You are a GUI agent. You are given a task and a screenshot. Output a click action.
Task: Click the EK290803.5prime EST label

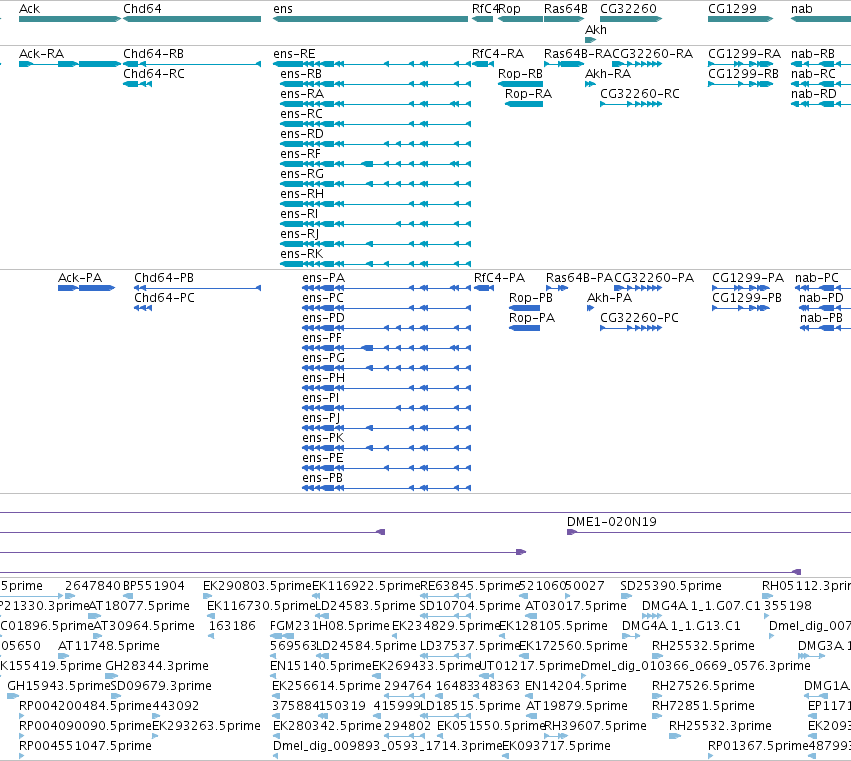(x=258, y=586)
